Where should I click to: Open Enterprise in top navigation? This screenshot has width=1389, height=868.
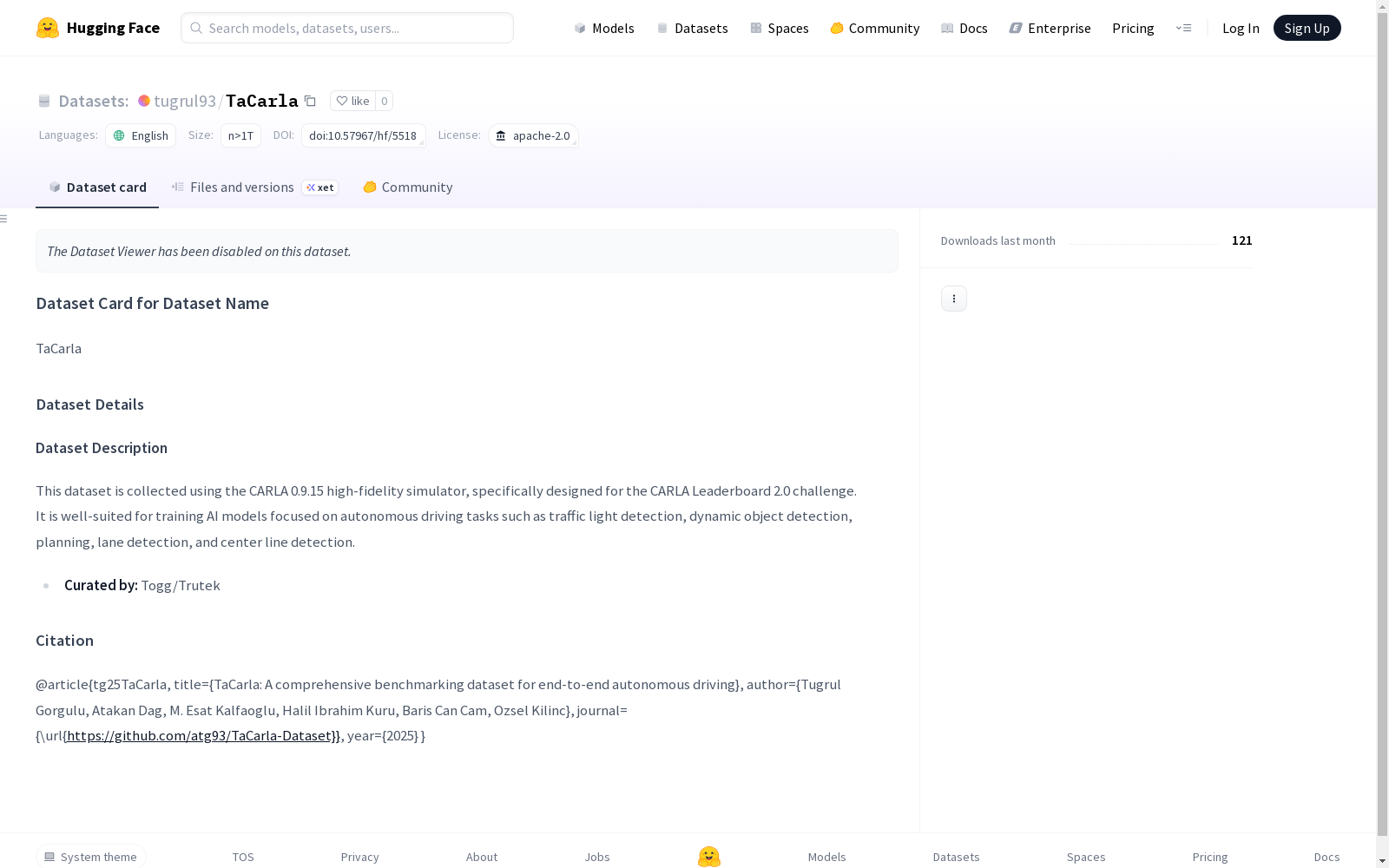[x=1050, y=28]
